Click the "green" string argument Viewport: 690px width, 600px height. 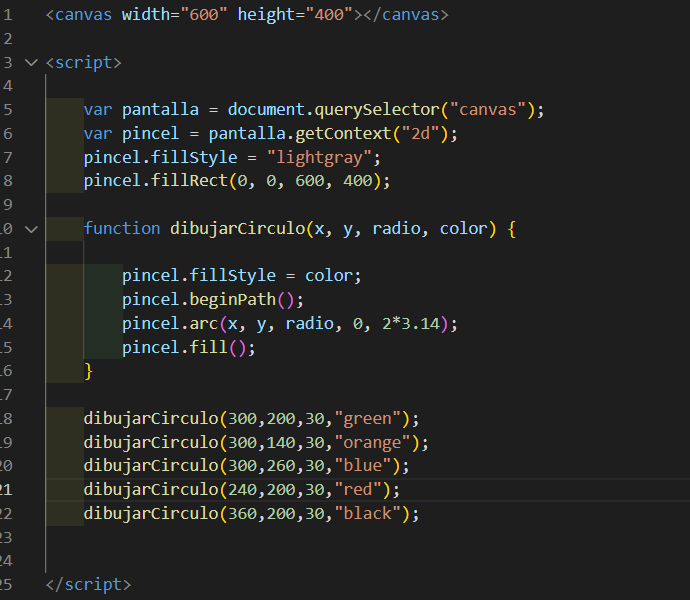click(367, 419)
